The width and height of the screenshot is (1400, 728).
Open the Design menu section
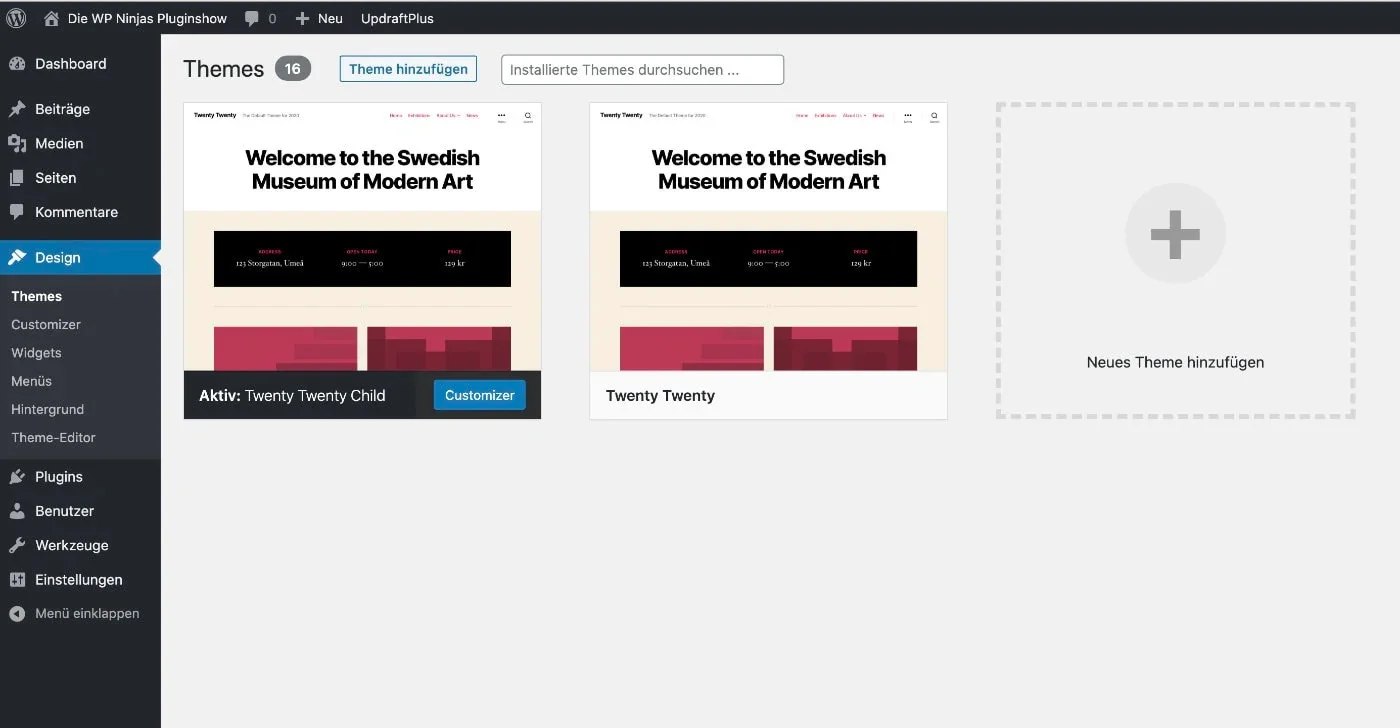click(x=57, y=257)
